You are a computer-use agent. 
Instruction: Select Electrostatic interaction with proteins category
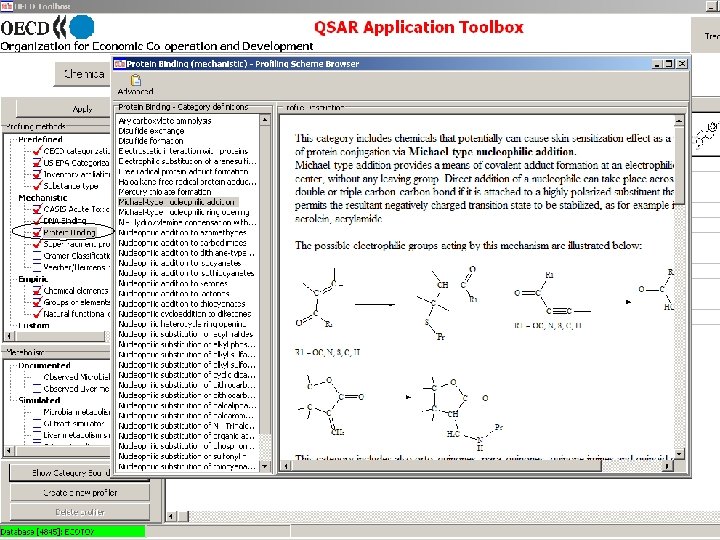click(x=183, y=151)
